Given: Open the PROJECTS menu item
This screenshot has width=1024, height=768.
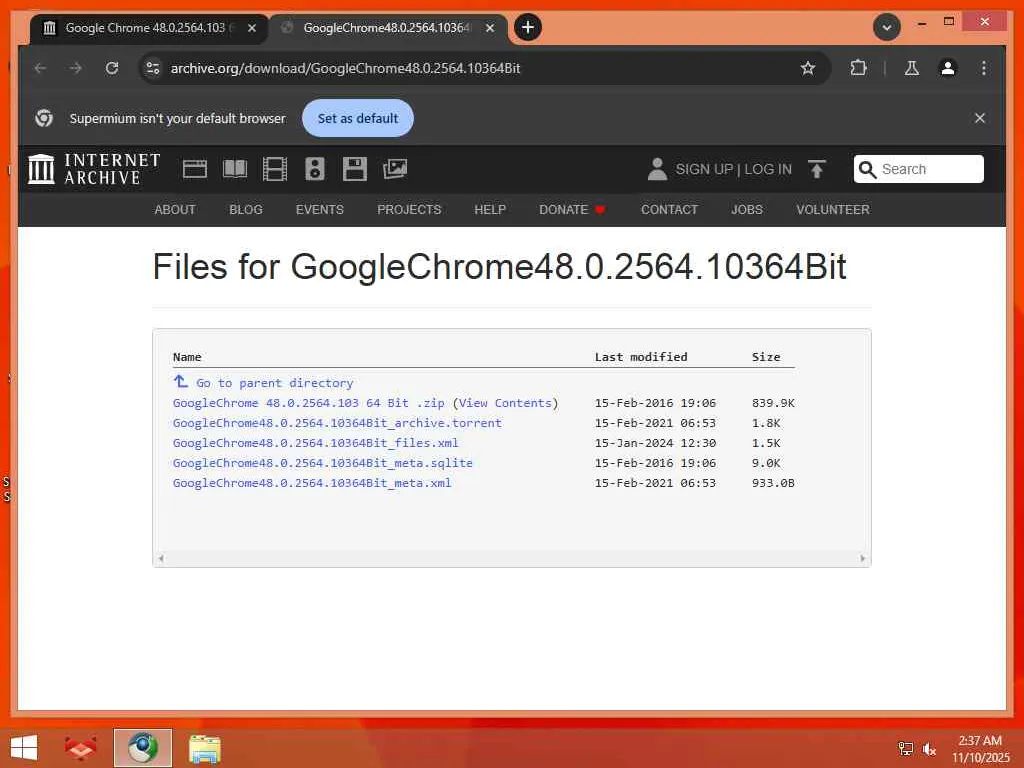Looking at the screenshot, I should [409, 210].
